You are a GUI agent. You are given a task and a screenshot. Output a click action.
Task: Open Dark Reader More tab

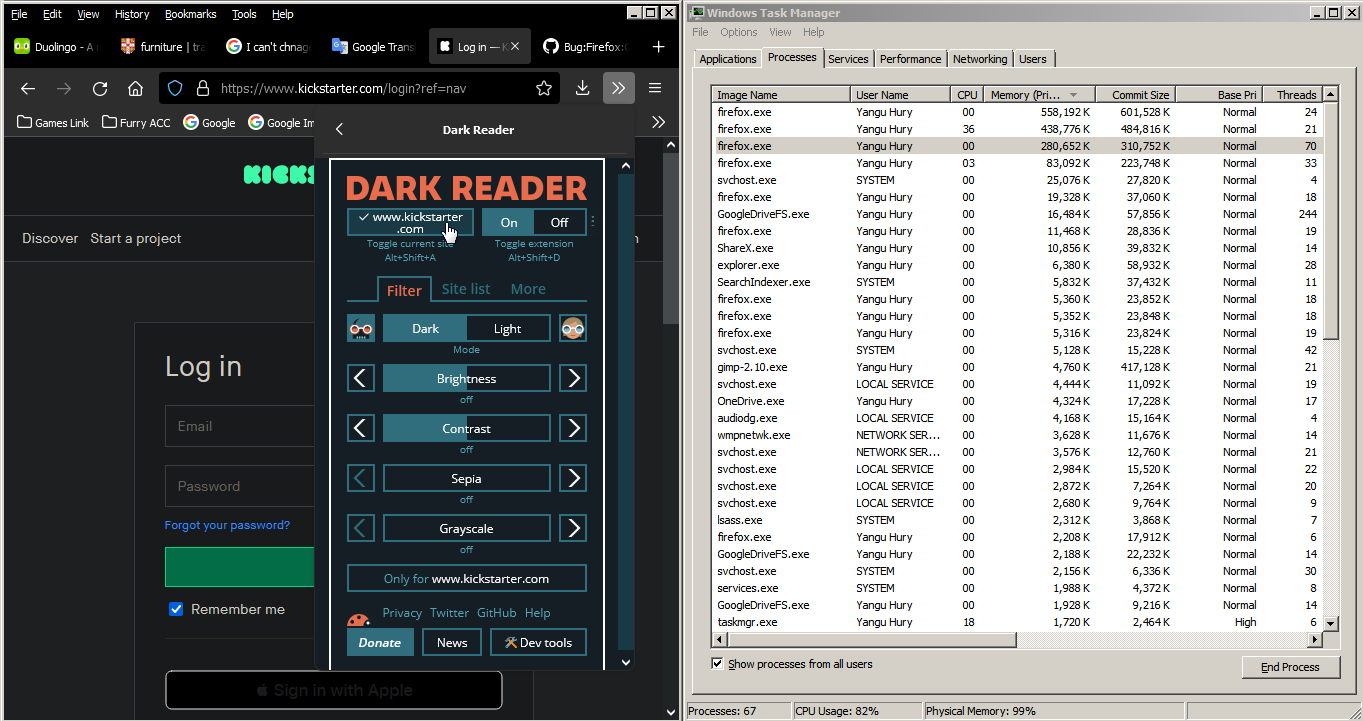pos(528,289)
